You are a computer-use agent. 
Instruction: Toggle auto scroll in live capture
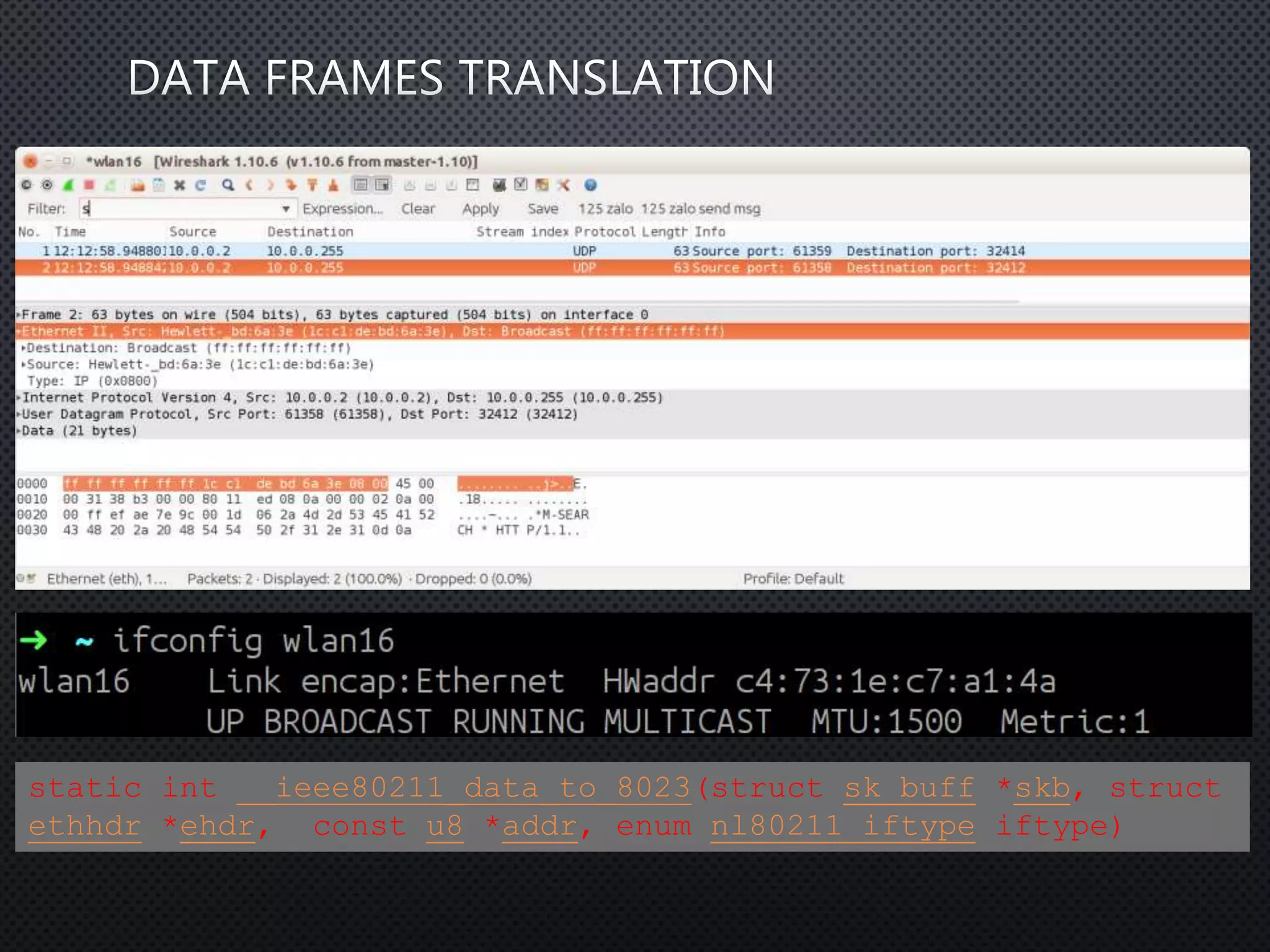click(x=382, y=185)
